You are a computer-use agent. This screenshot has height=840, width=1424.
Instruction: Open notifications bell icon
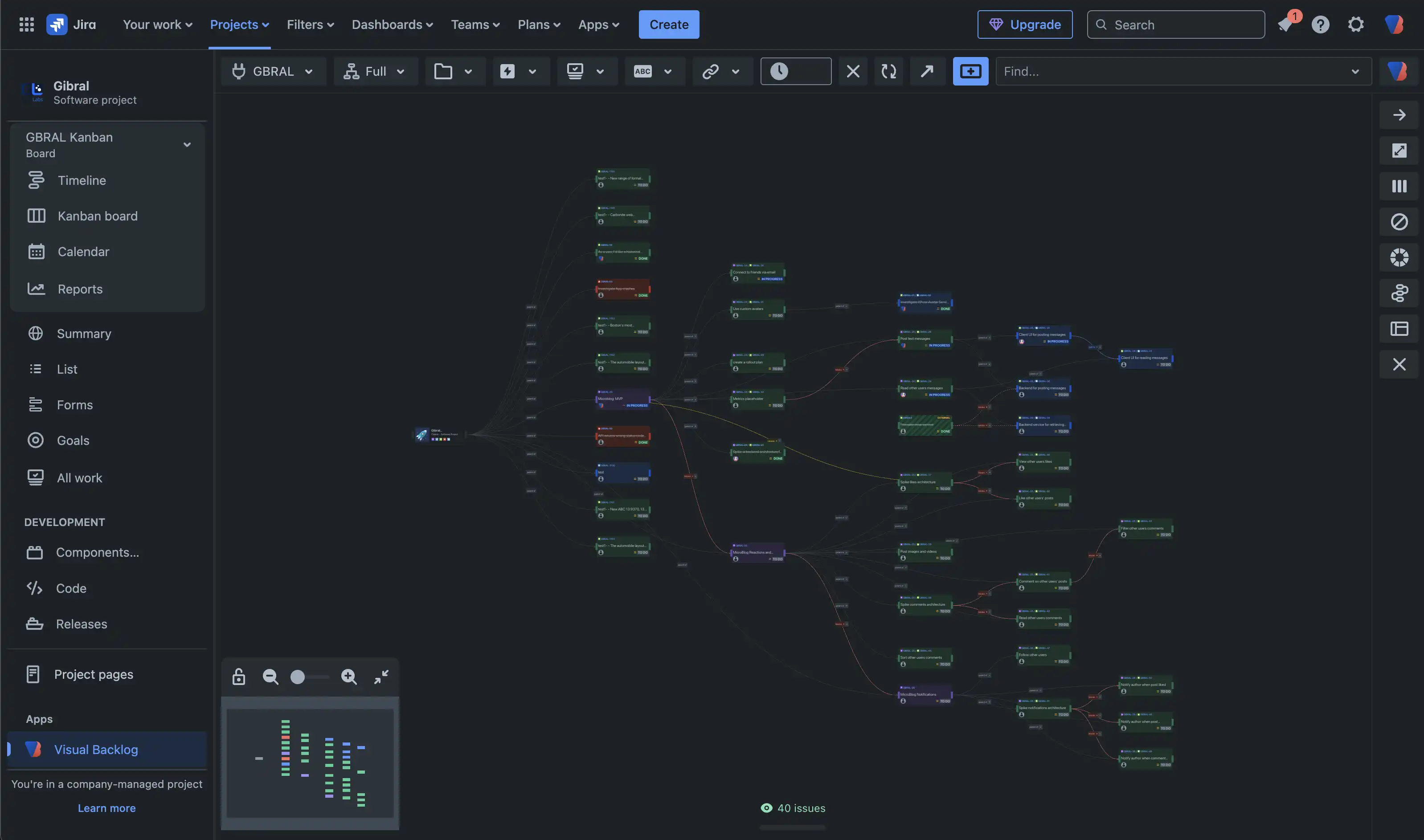tap(1285, 24)
